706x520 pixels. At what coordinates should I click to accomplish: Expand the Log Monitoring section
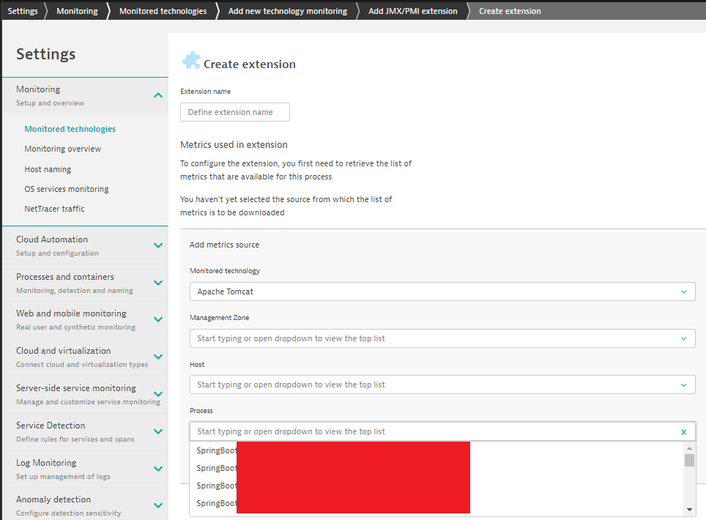pos(158,468)
